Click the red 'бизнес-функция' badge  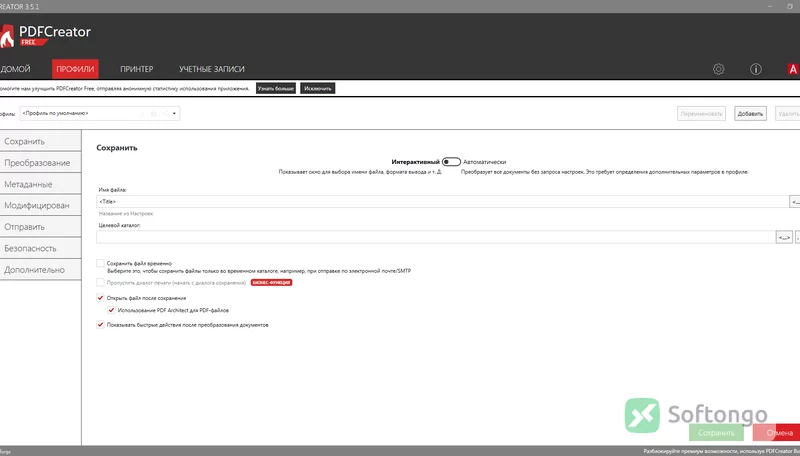coord(271,282)
